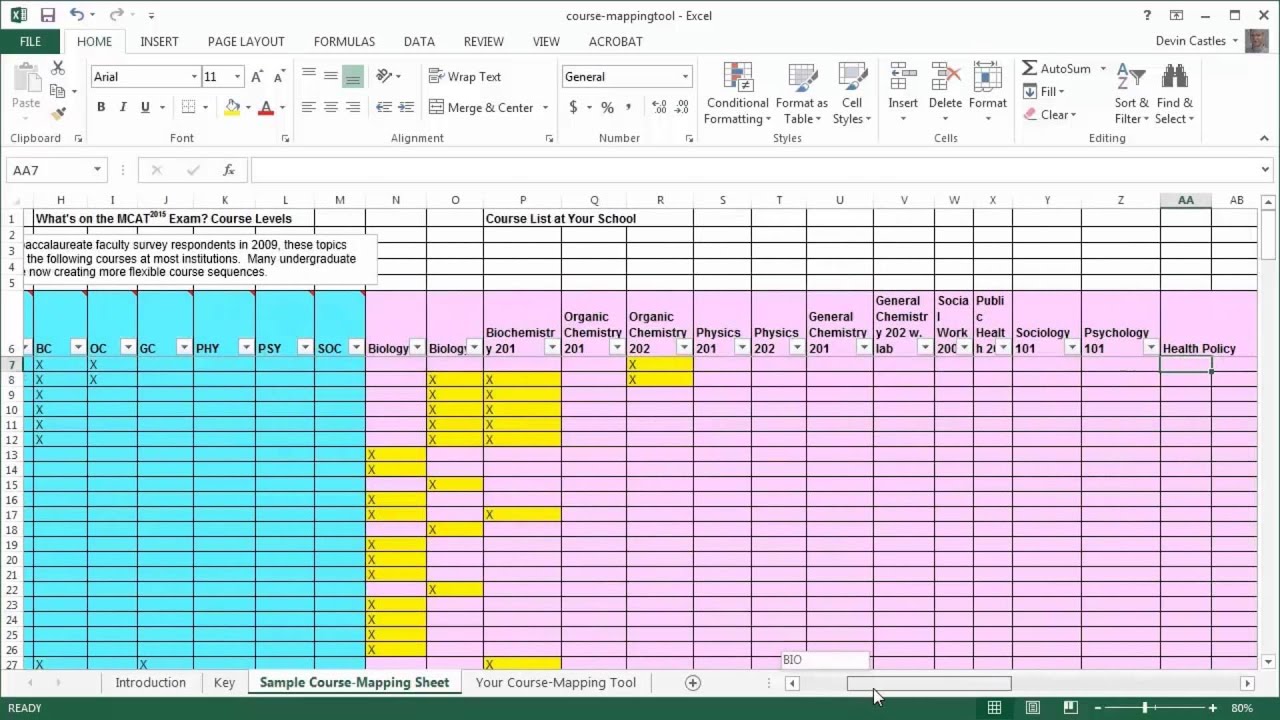Open filter dropdown for Sociology 101
Image resolution: width=1280 pixels, height=720 pixels.
tap(1072, 347)
